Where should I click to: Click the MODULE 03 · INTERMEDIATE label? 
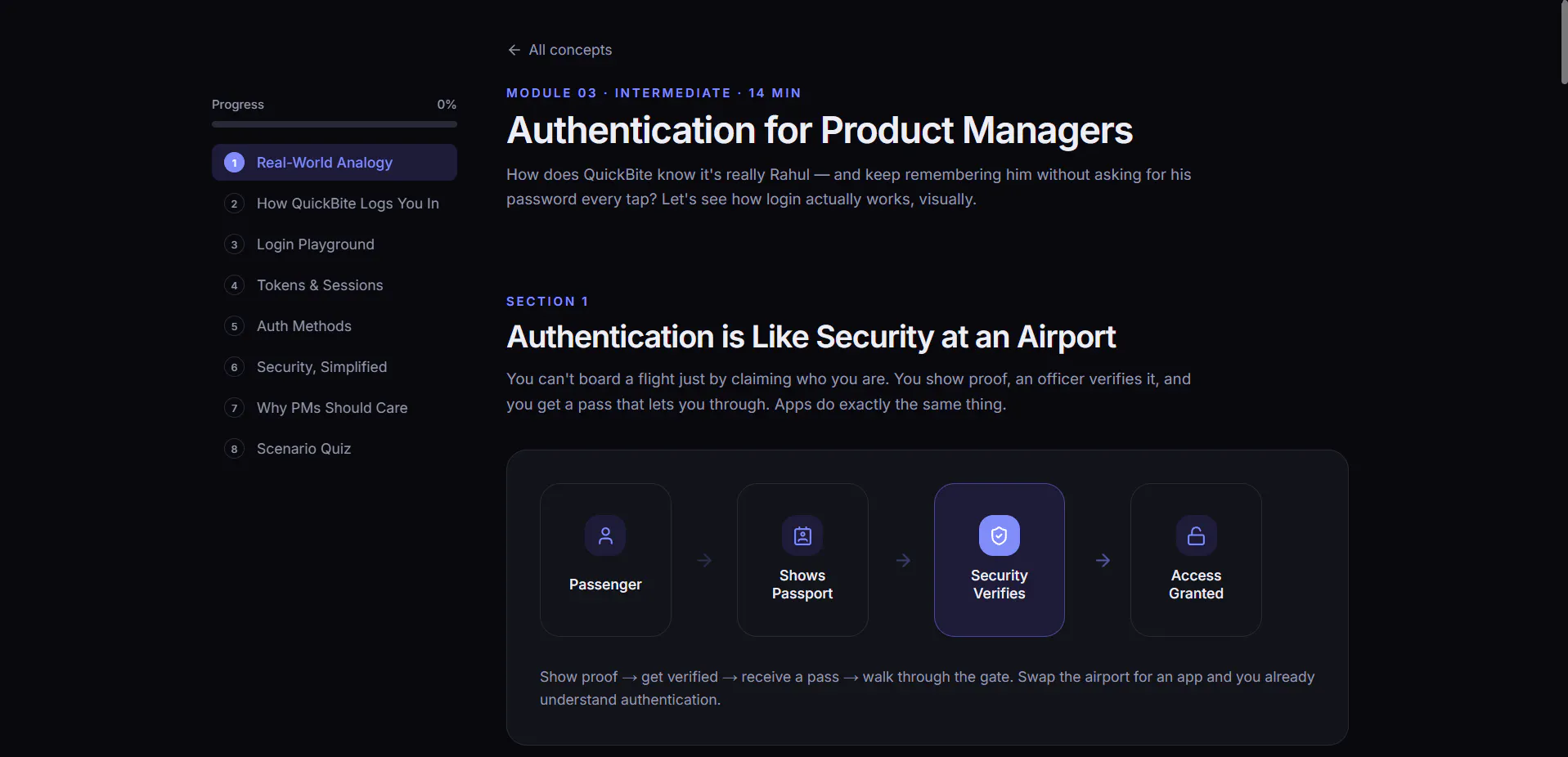point(654,93)
